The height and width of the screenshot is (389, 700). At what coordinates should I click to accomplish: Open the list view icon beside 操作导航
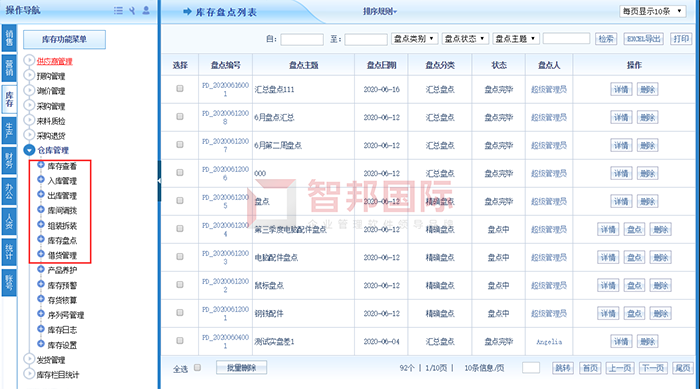(118, 10)
